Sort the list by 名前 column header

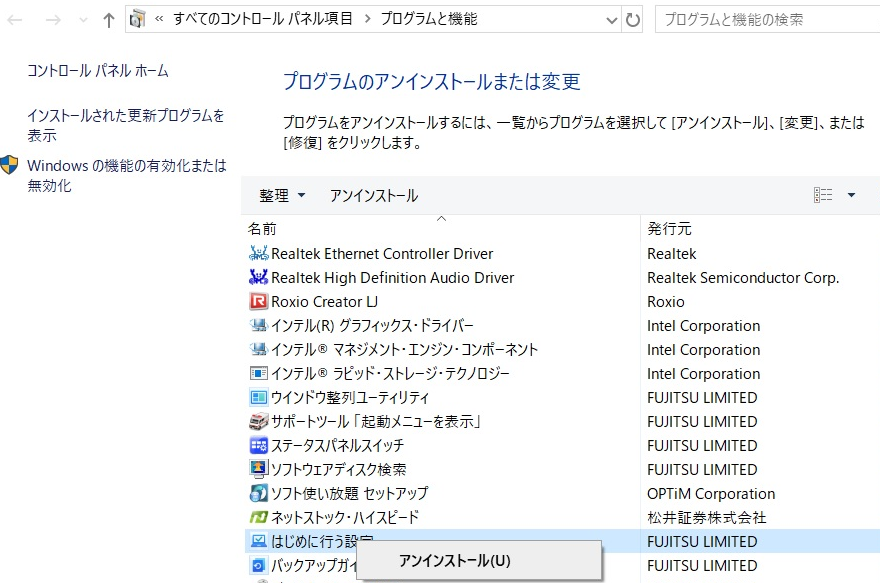point(262,228)
